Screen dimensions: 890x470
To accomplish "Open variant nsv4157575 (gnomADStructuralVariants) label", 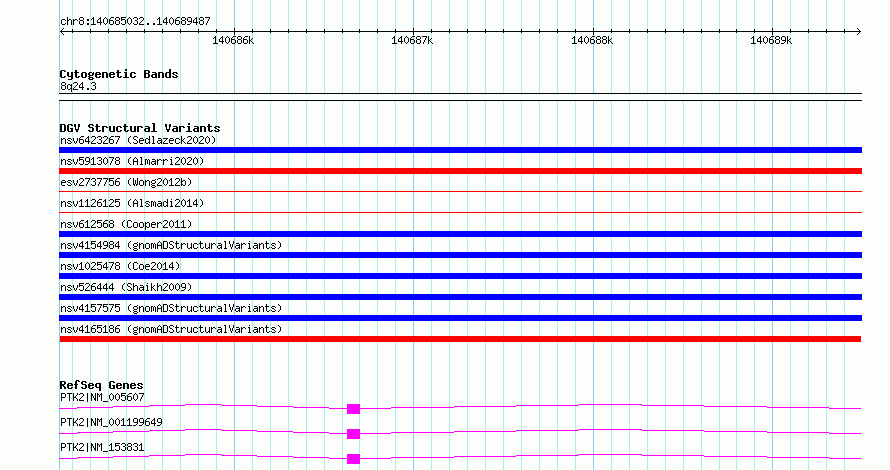I will tap(171, 308).
